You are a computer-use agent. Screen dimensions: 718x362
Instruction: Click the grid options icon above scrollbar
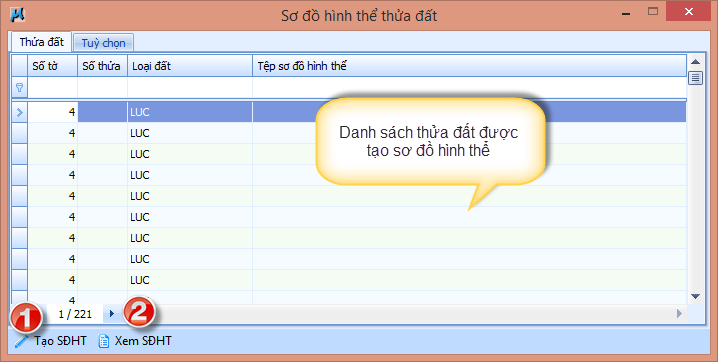coord(695,78)
